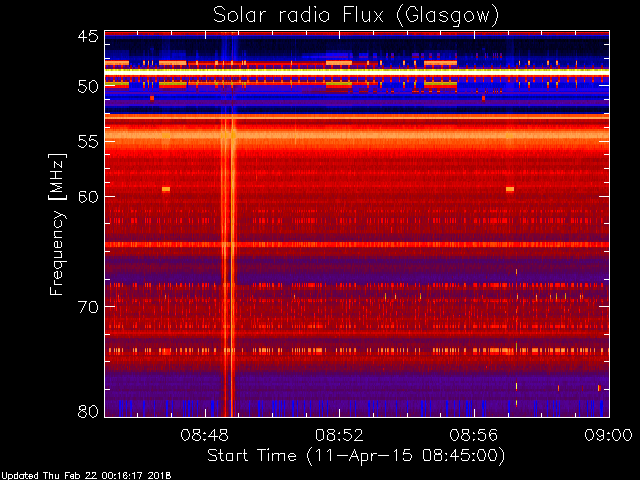The image size is (640, 480).
Task: Click the 'Solar radio Flux (Glasgow)' title
Action: pos(356,16)
